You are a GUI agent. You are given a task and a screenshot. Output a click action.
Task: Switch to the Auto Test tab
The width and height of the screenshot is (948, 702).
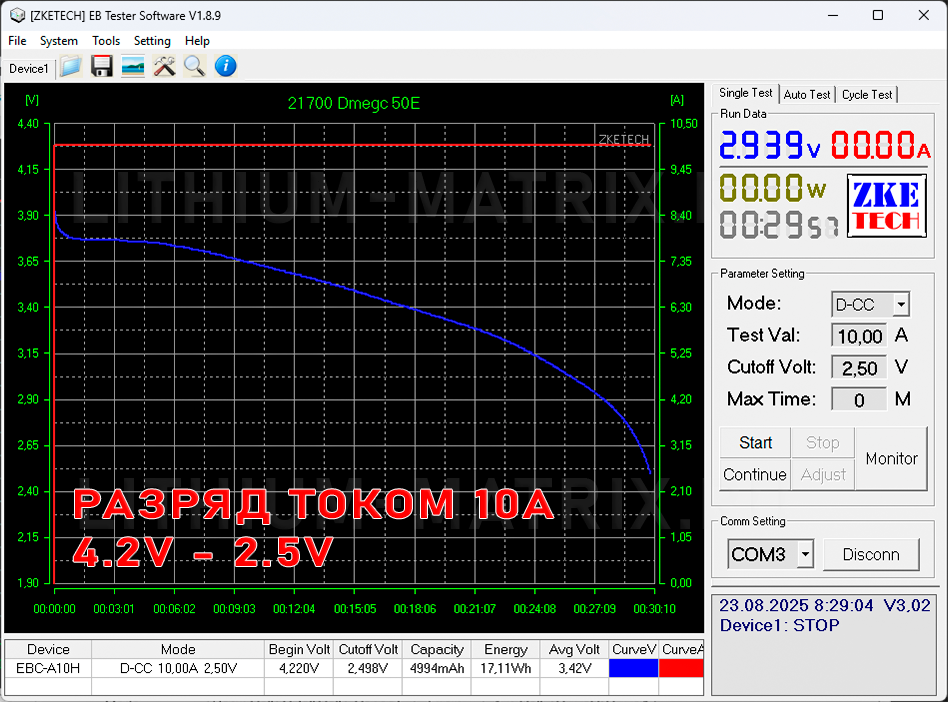807,95
